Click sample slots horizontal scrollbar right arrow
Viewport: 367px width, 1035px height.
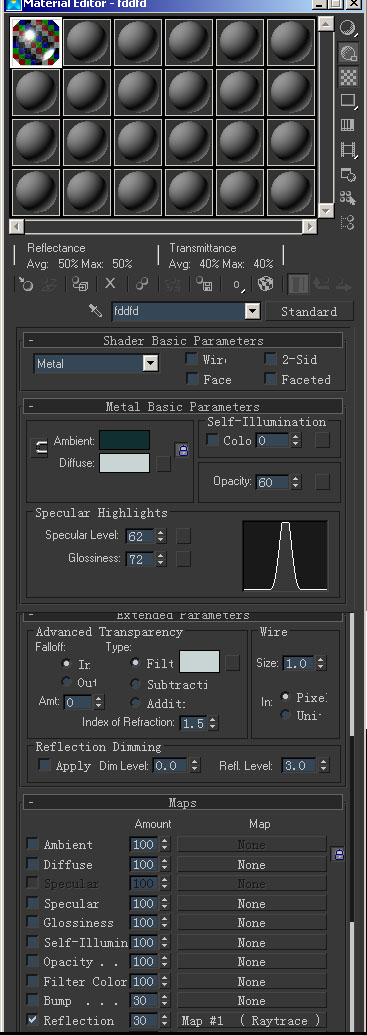310,226
